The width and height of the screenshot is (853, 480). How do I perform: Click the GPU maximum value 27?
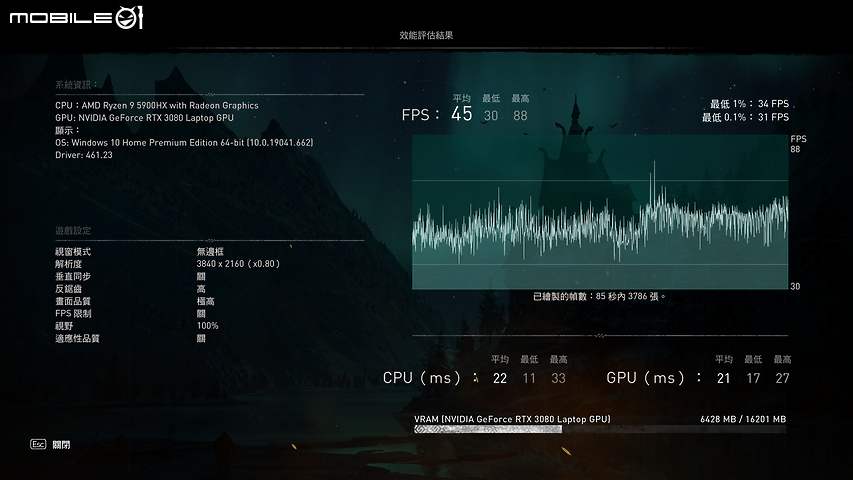(x=782, y=378)
